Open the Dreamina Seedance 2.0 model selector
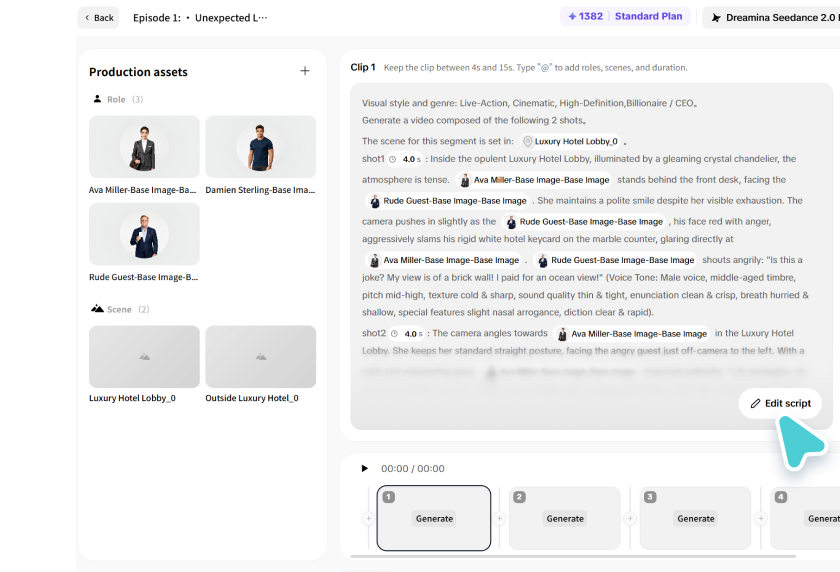 pyautogui.click(x=771, y=18)
